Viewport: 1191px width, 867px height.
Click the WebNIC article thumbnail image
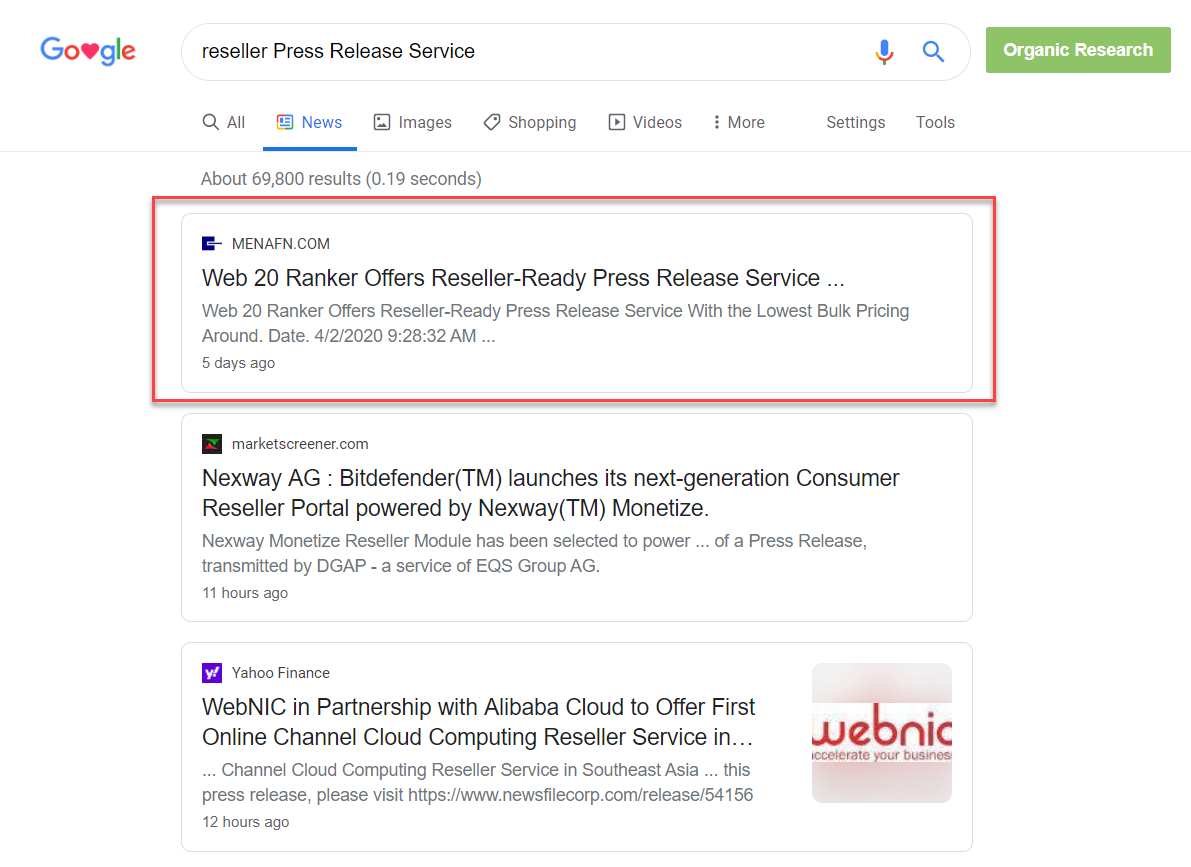[x=881, y=733]
